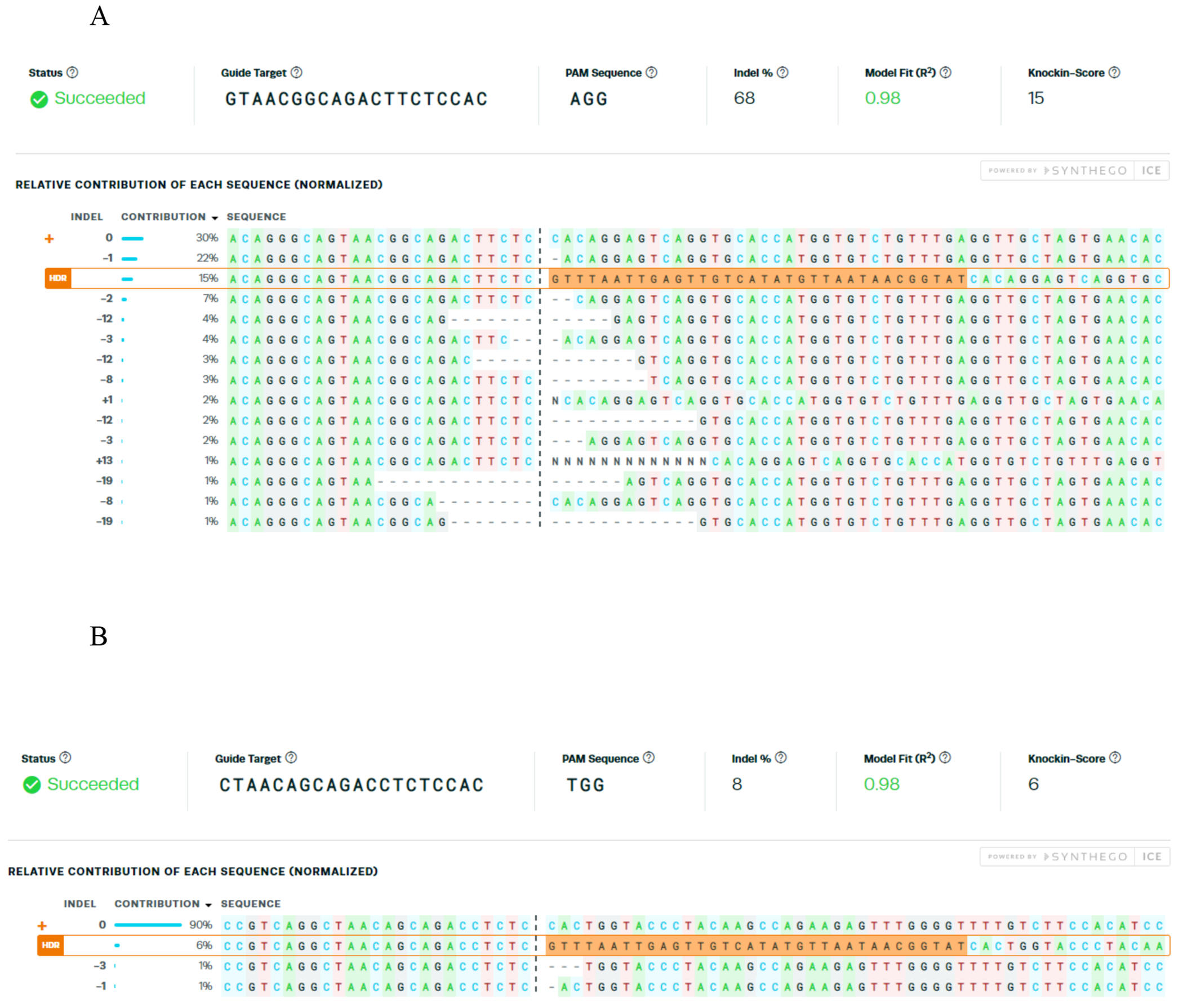Click the Model Fit value 0.98 in panel A
The image size is (1183, 1008).
tap(883, 98)
